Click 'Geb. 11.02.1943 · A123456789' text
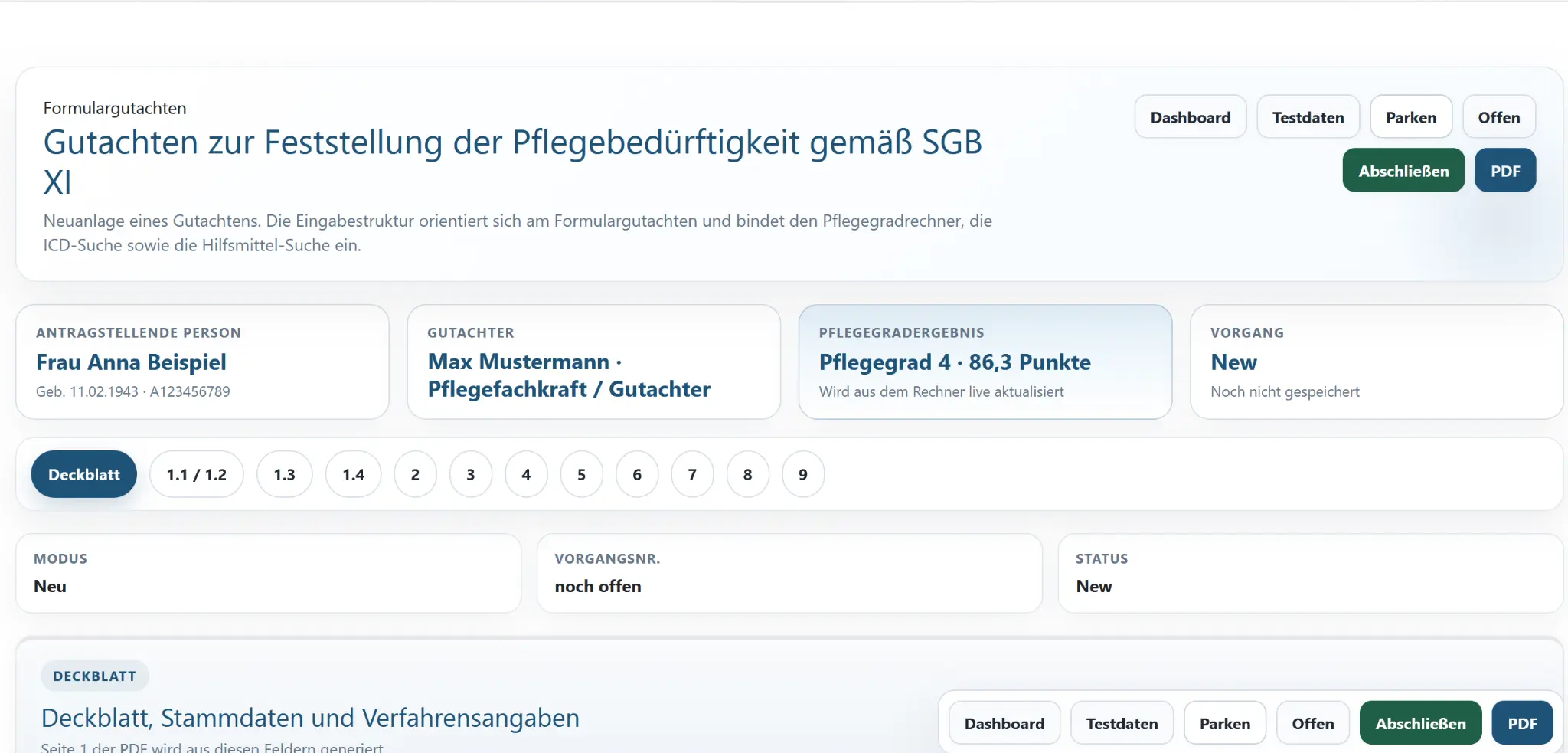This screenshot has height=753, width=1568. click(x=132, y=391)
